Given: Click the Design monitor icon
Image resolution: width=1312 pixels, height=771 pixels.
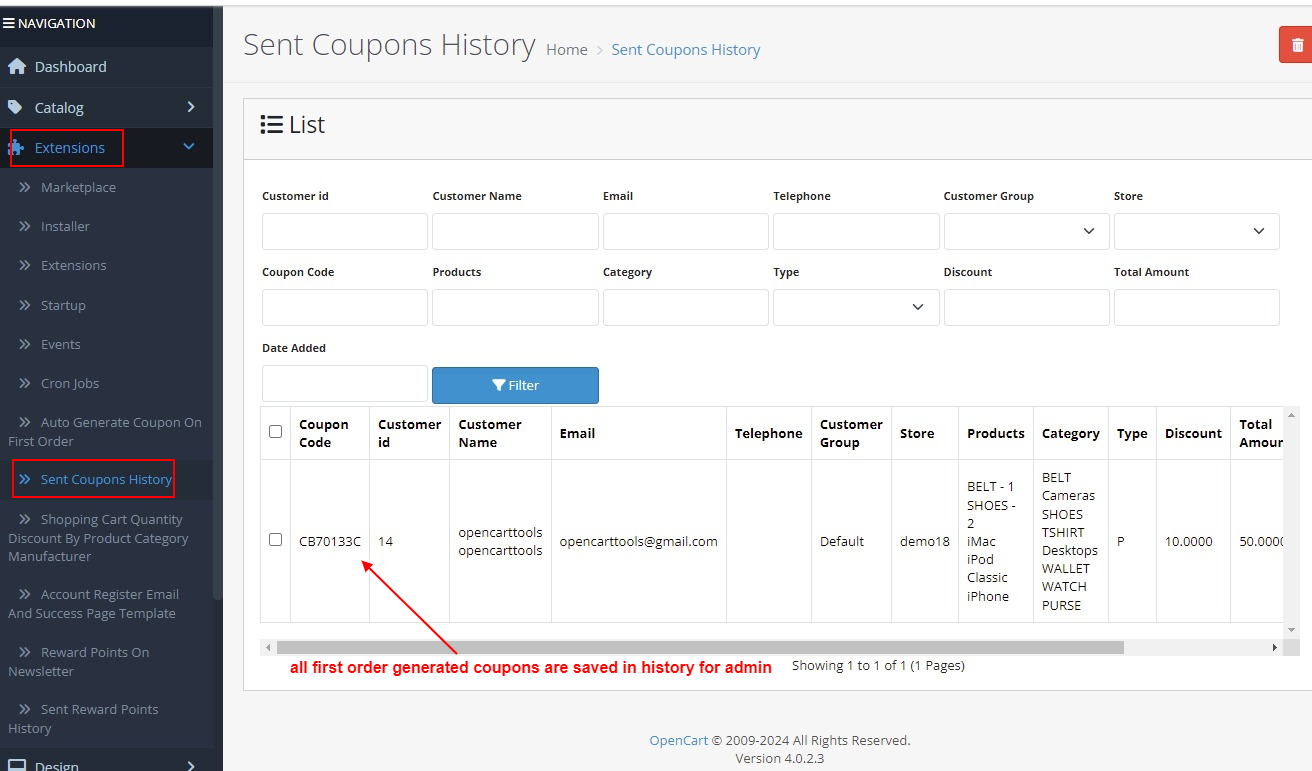Looking at the screenshot, I should point(16,765).
